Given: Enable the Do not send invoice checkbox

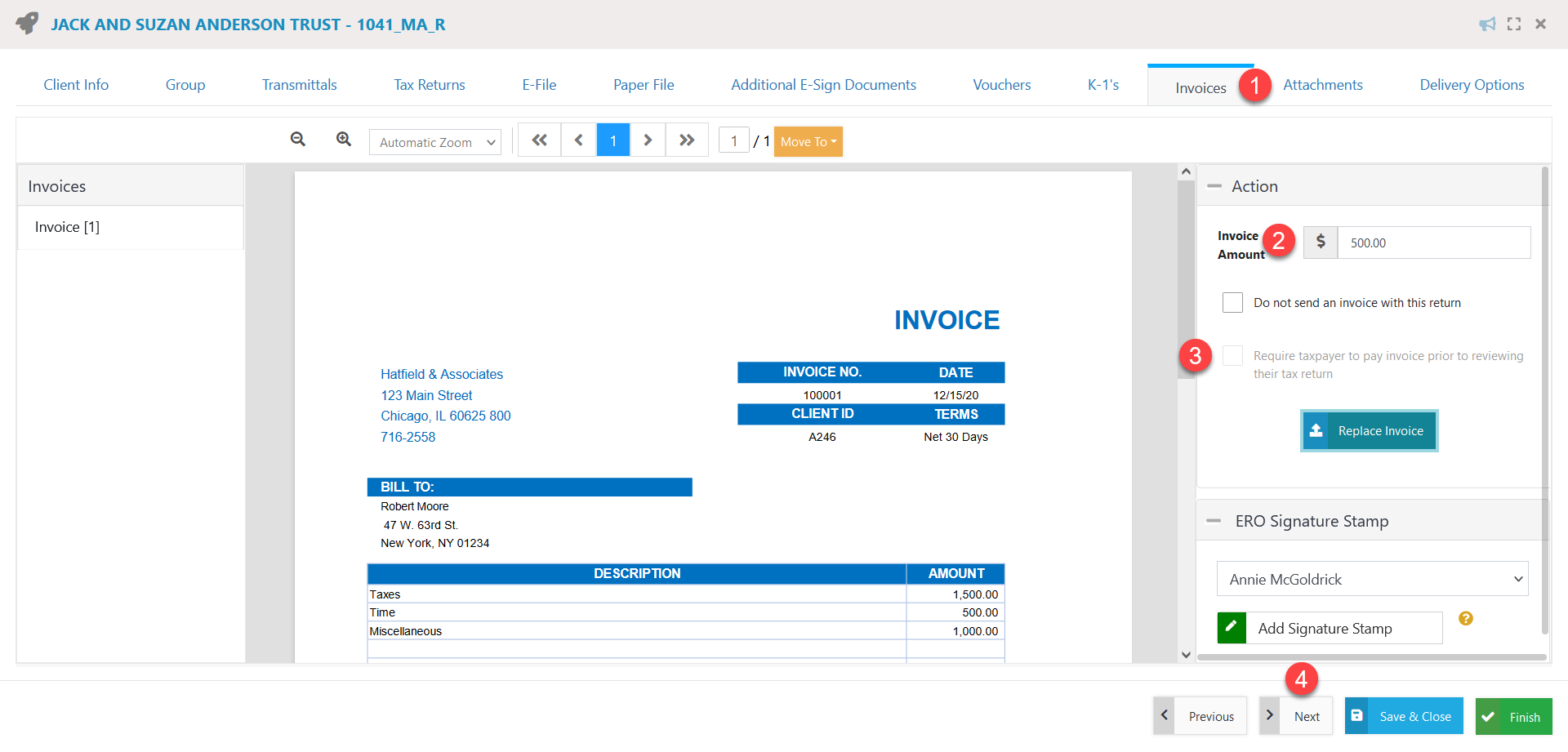Looking at the screenshot, I should [x=1233, y=302].
